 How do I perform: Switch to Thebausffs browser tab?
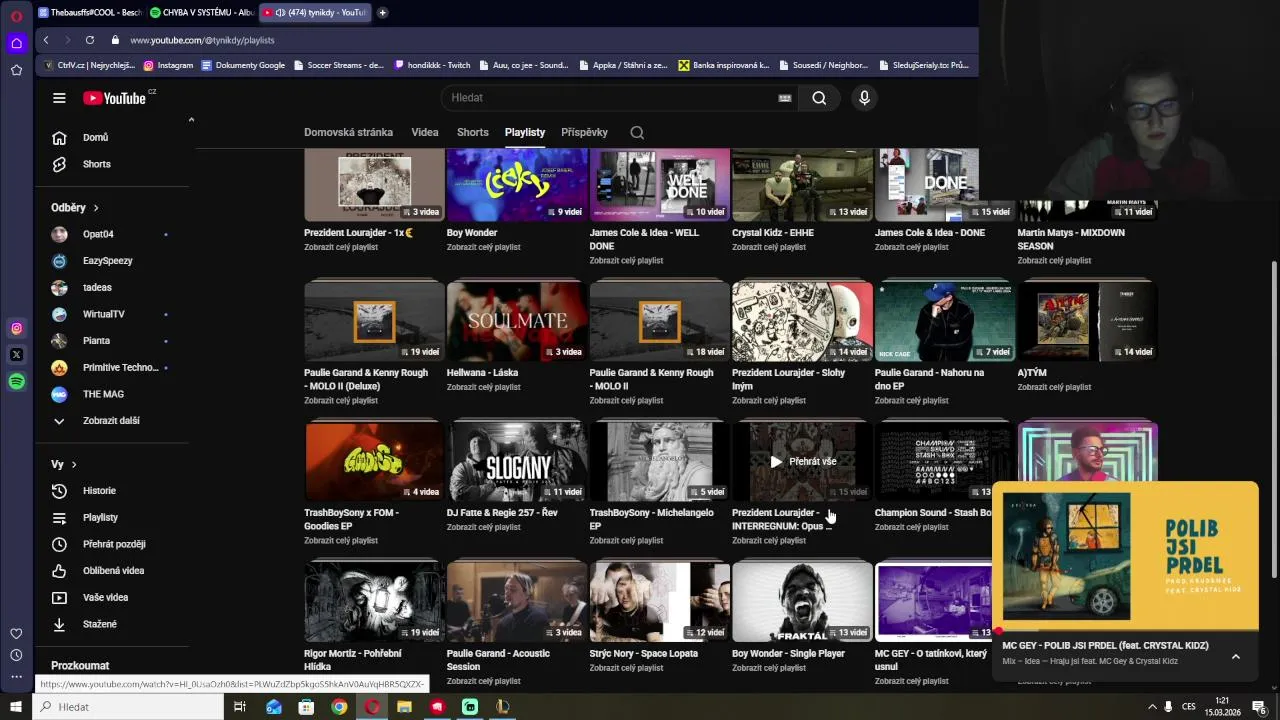[90, 13]
